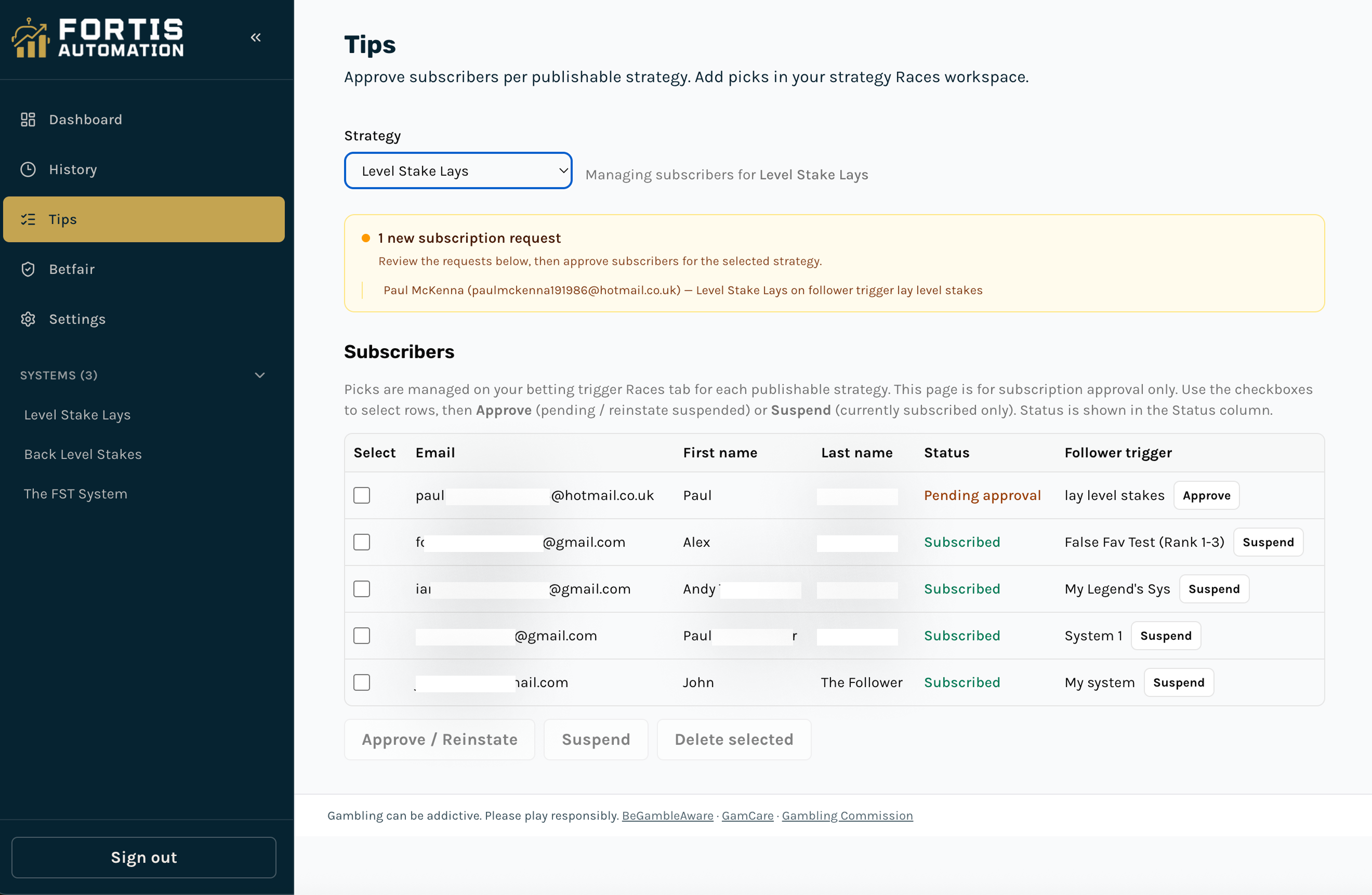Image resolution: width=1372 pixels, height=895 pixels.
Task: Click the Pending approval status text
Action: pyautogui.click(x=982, y=495)
